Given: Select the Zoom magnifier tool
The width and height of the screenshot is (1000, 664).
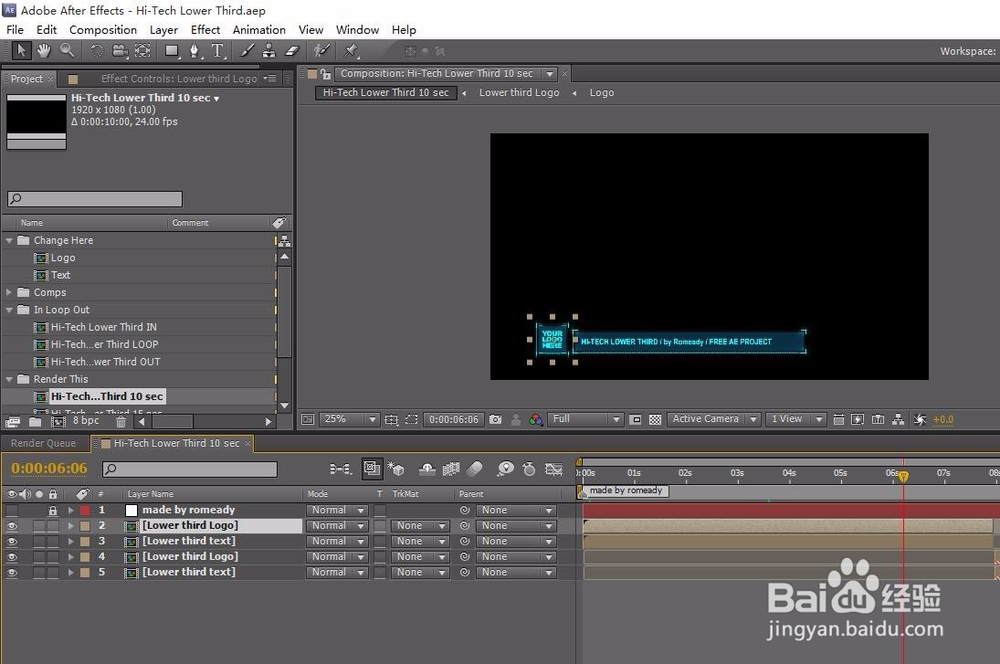Looking at the screenshot, I should point(67,50).
